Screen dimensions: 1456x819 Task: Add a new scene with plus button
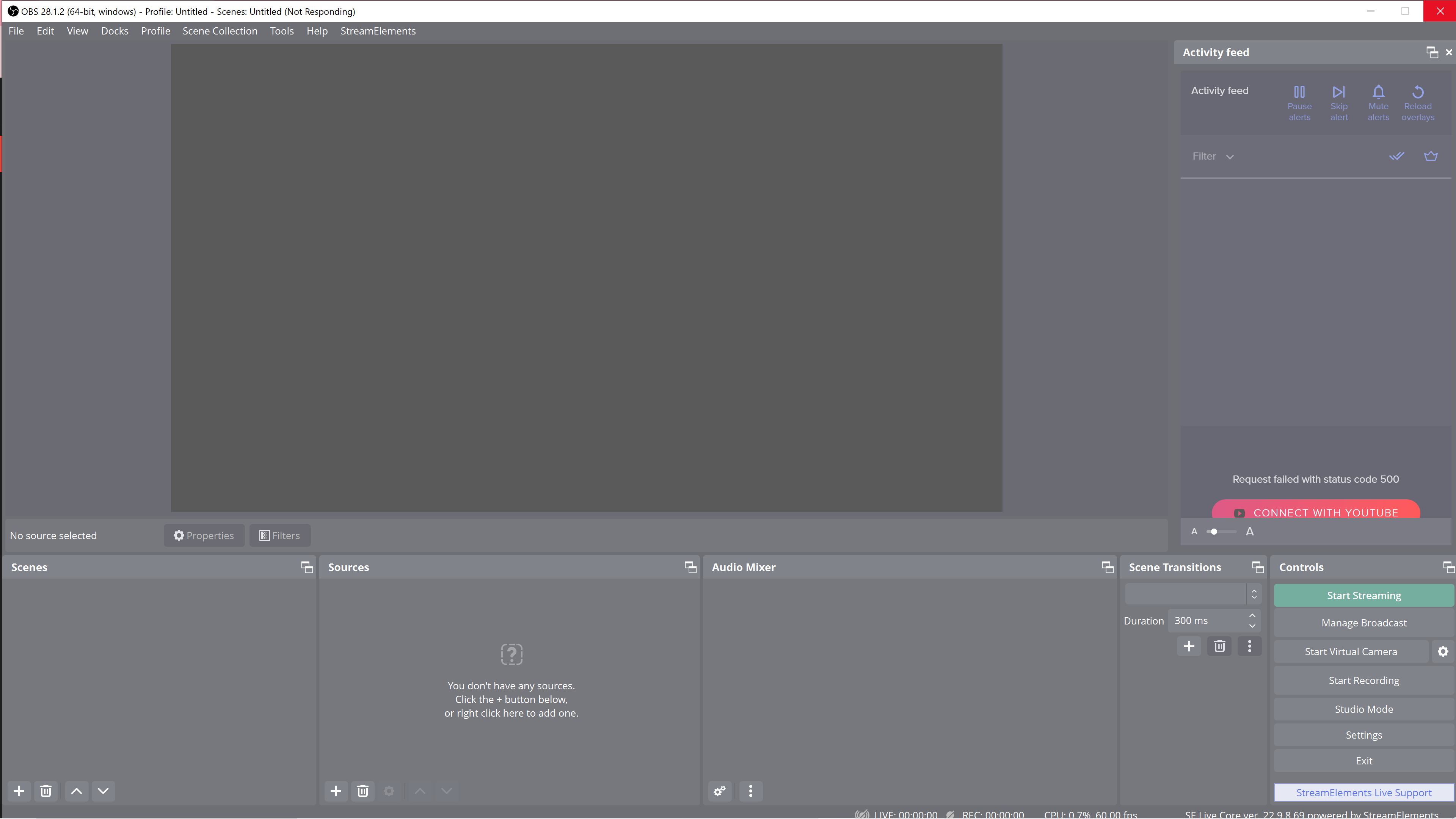click(19, 791)
